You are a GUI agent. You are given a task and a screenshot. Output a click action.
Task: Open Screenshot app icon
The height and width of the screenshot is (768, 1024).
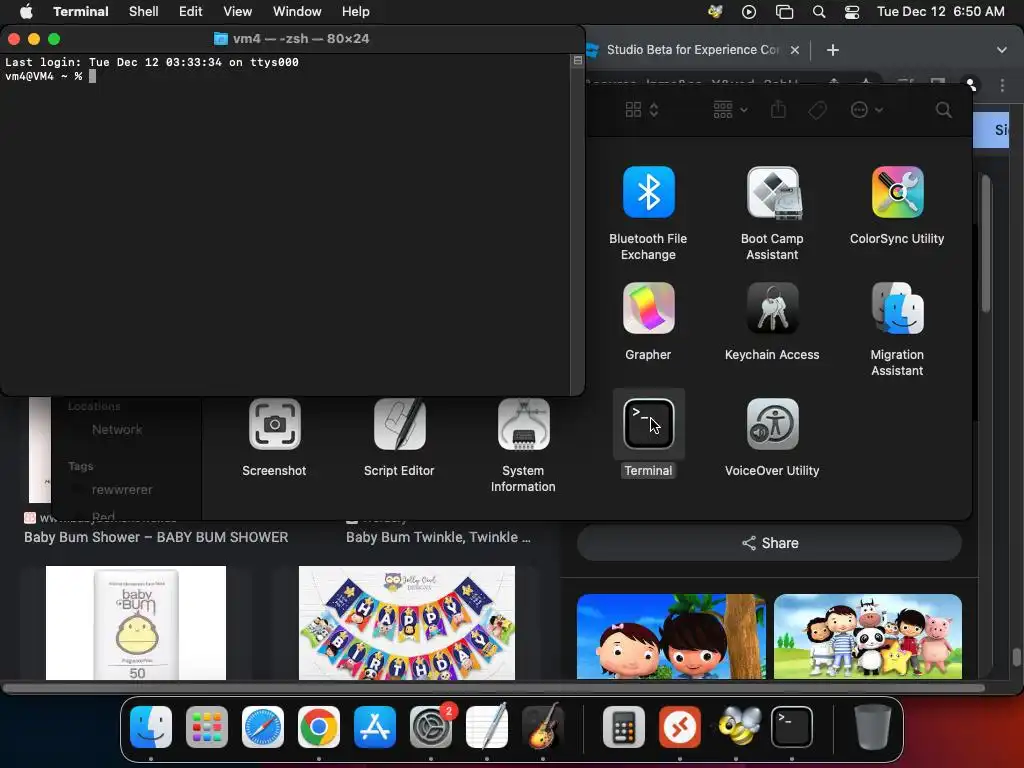[274, 424]
